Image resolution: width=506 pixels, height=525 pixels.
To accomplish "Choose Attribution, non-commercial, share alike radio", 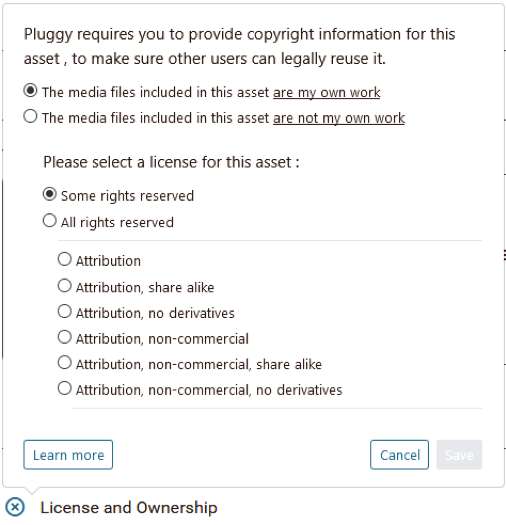I will click(65, 363).
